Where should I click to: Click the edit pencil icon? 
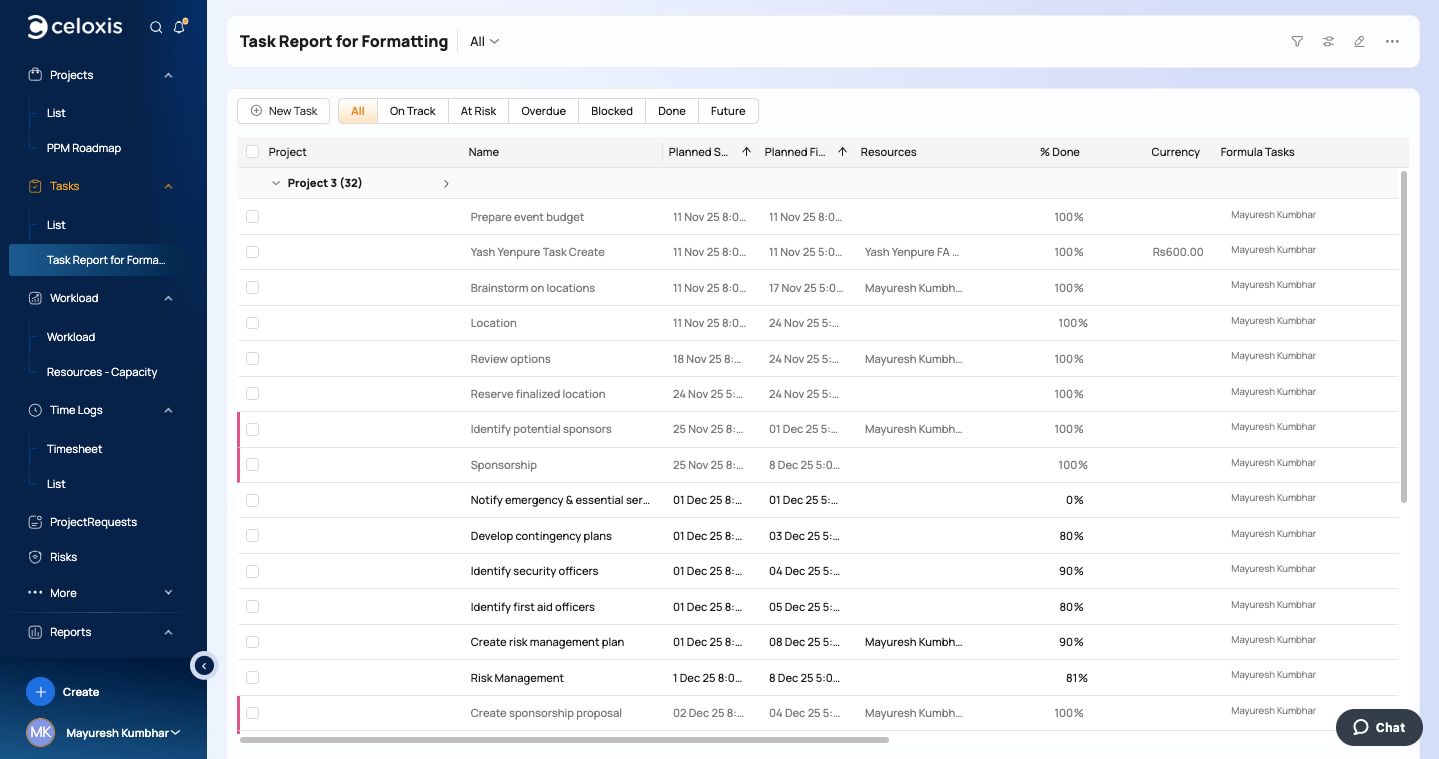[1359, 42]
